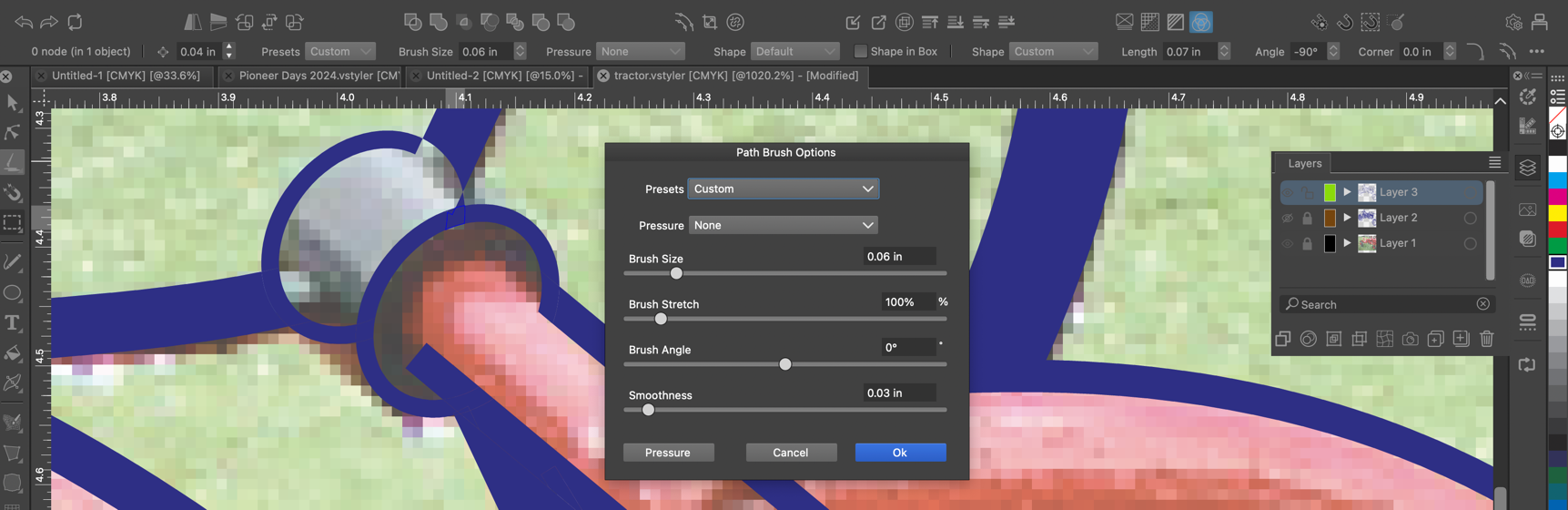Screen dimensions: 1568x510
Task: Toggle visibility of Layer 2
Action: (x=1287, y=218)
